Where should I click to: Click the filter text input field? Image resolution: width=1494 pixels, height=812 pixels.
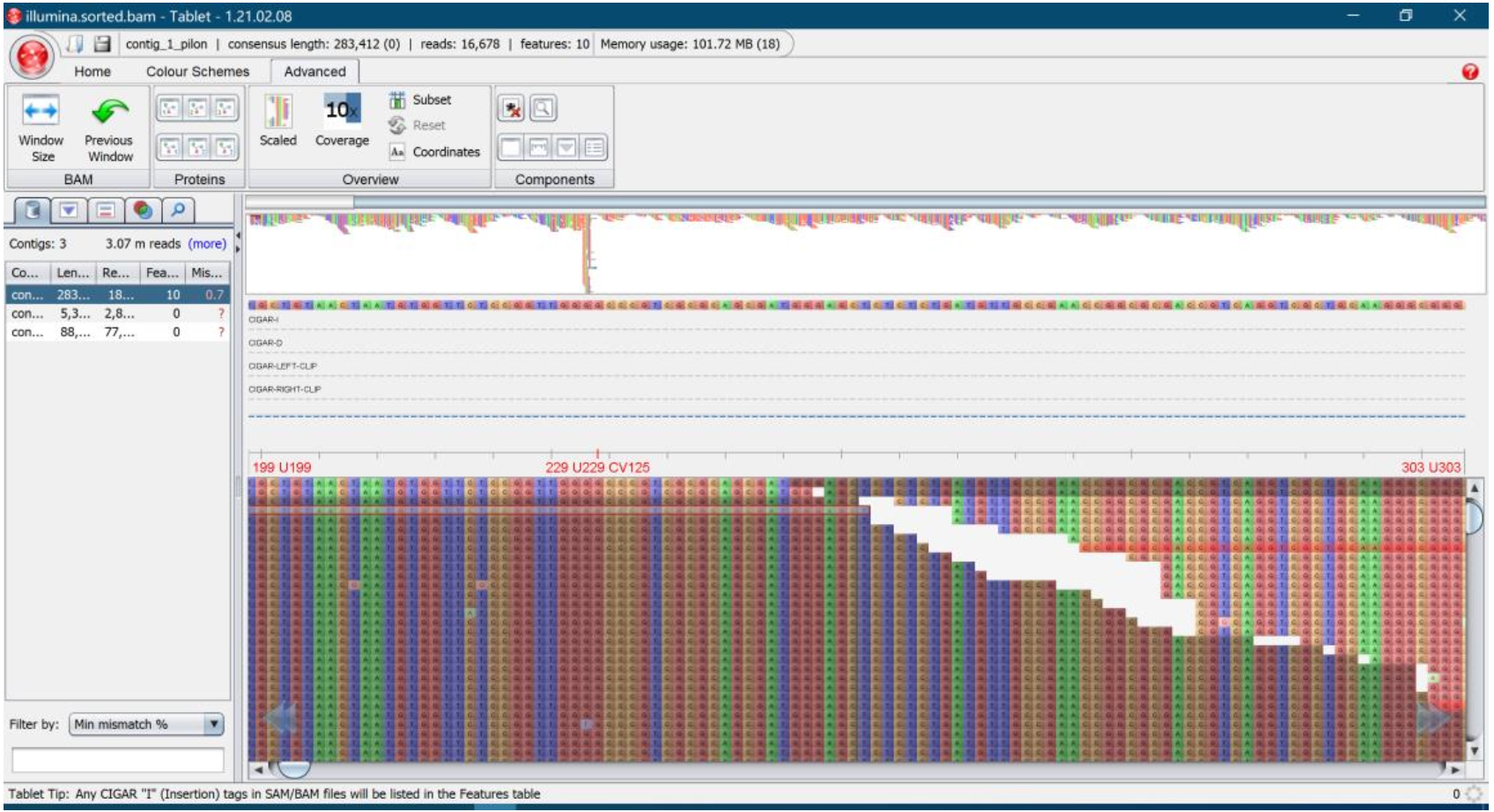tap(118, 760)
